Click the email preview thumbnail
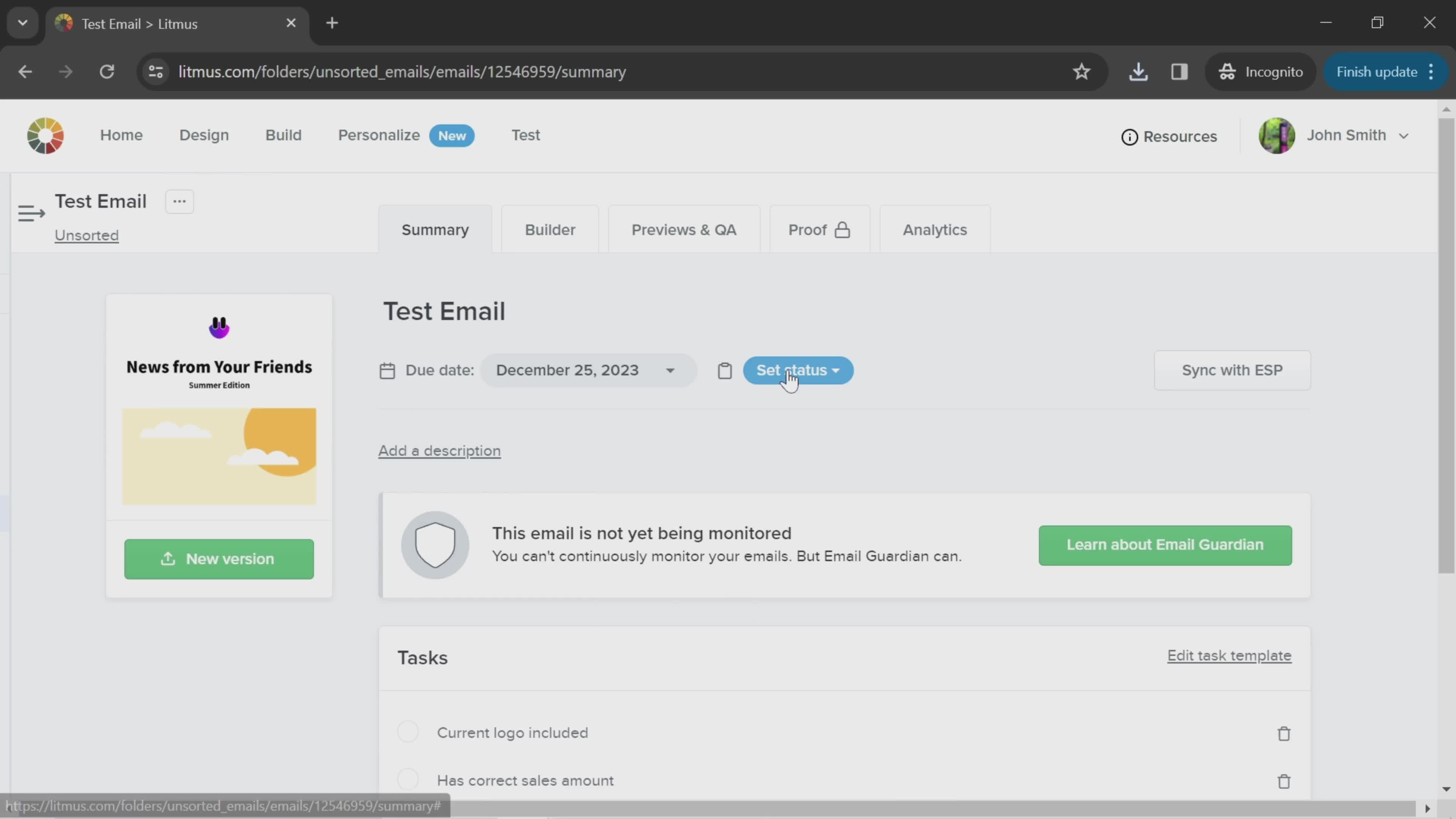Image resolution: width=1456 pixels, height=819 pixels. click(219, 409)
